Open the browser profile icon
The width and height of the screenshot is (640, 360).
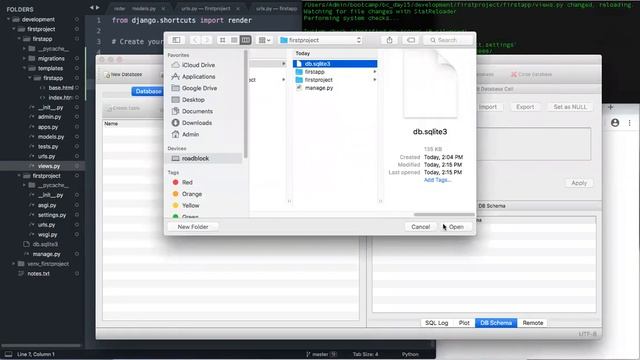[615, 123]
